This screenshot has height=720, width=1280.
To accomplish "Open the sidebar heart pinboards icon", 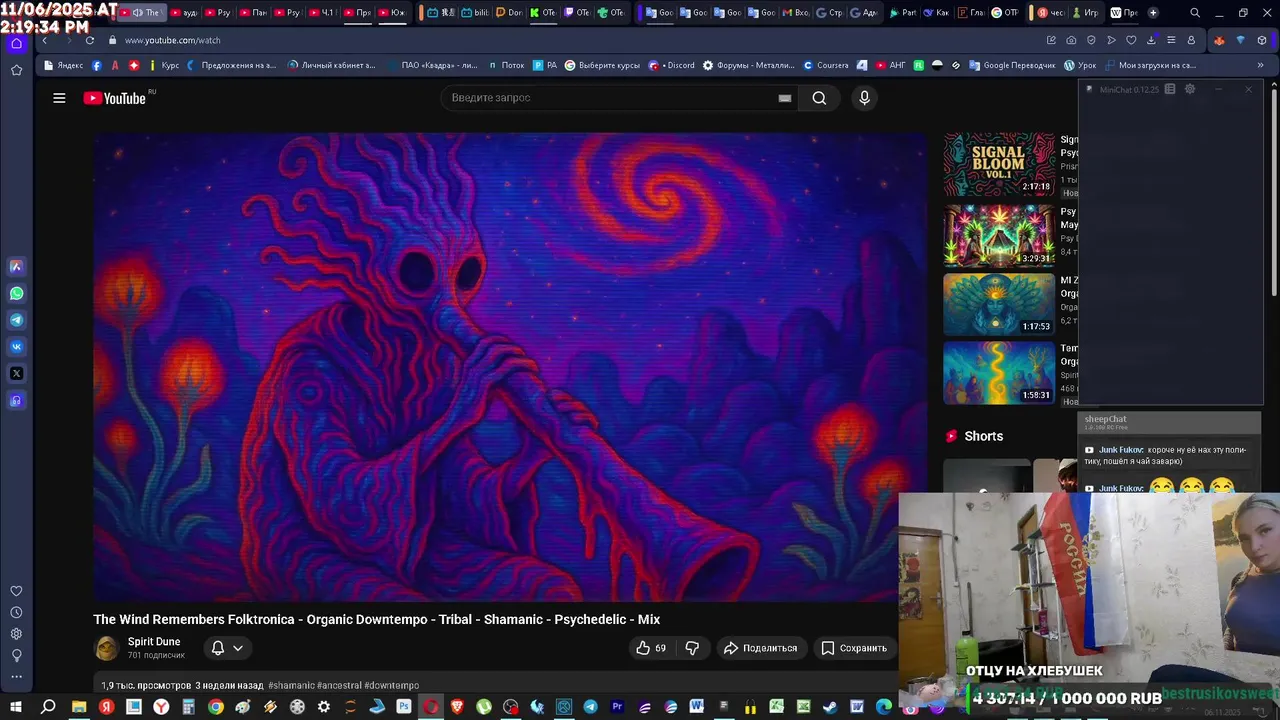I will pos(16,591).
